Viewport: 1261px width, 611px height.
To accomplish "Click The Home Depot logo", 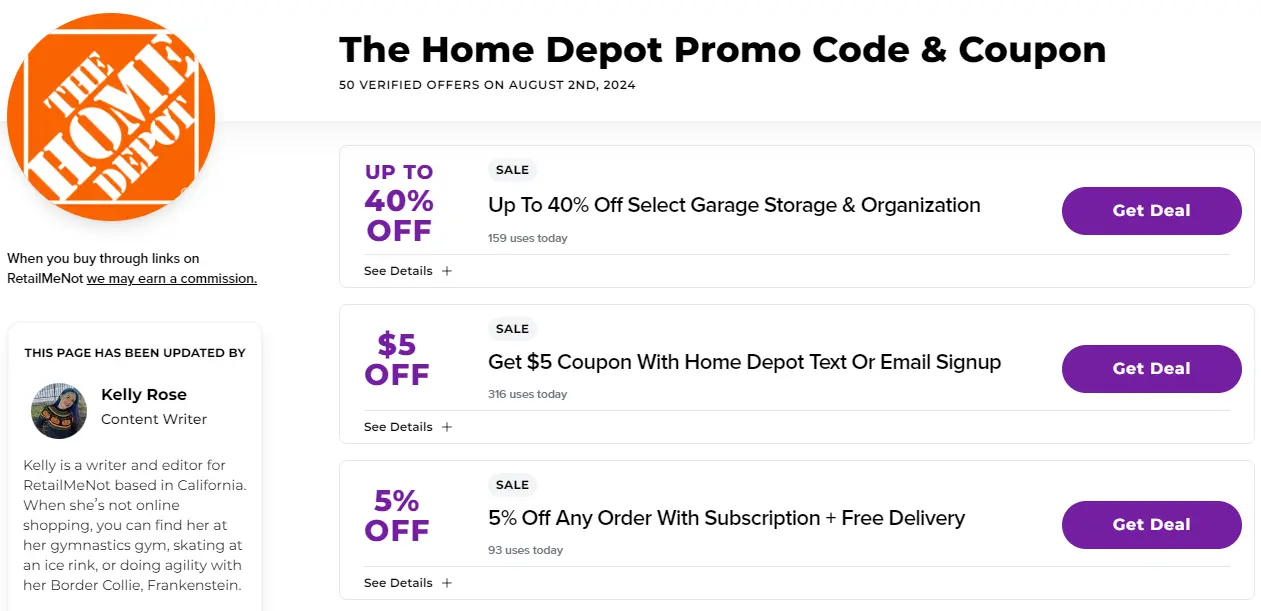I will point(111,117).
